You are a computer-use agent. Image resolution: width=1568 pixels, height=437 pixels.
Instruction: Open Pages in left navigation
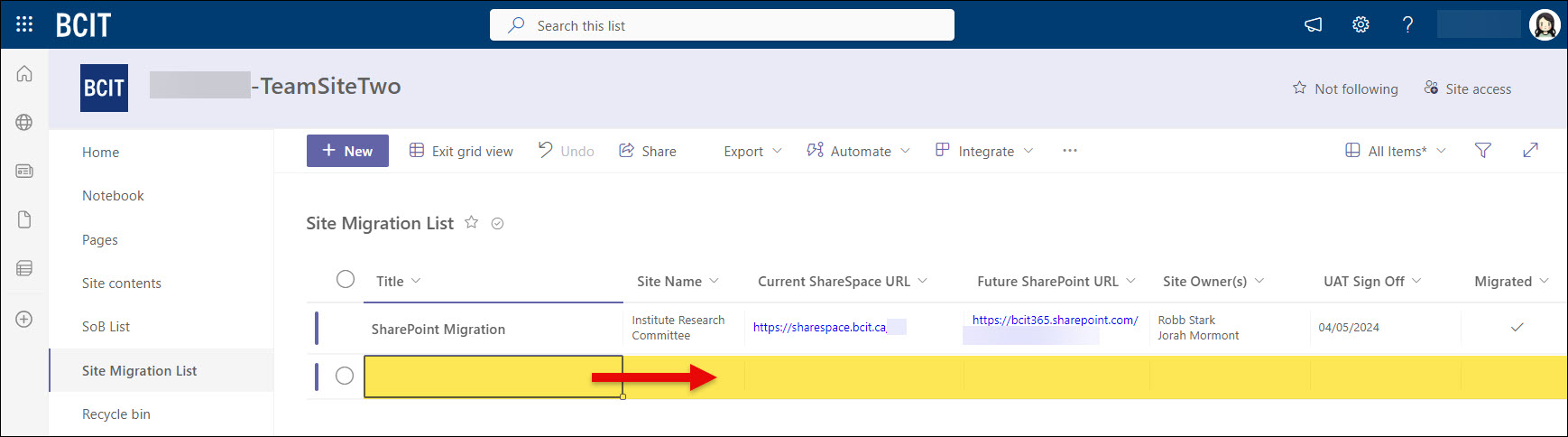99,239
